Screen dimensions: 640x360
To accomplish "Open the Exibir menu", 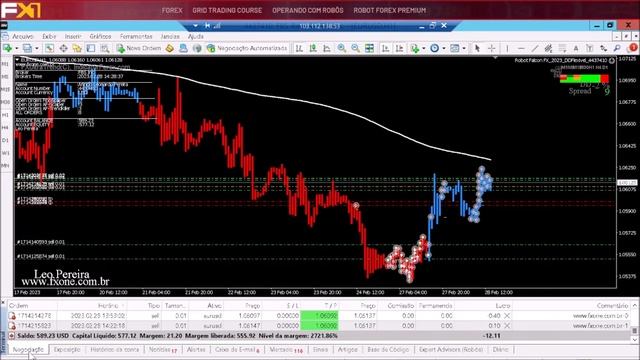I will (x=49, y=36).
